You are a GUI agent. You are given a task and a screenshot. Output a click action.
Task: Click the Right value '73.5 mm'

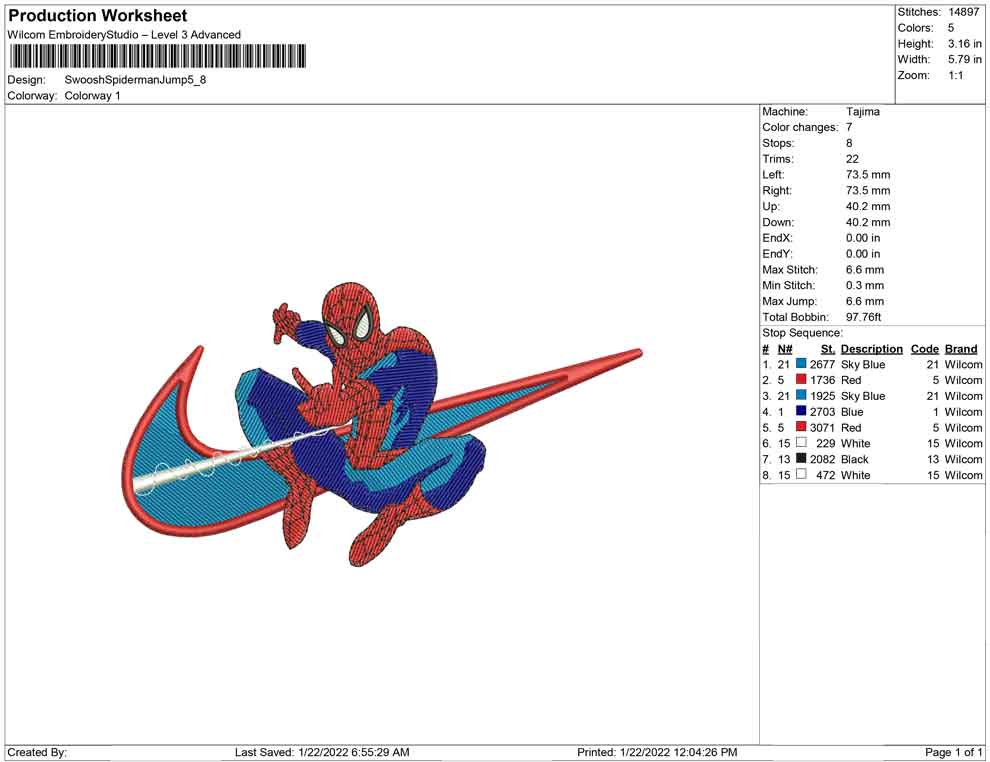868,191
